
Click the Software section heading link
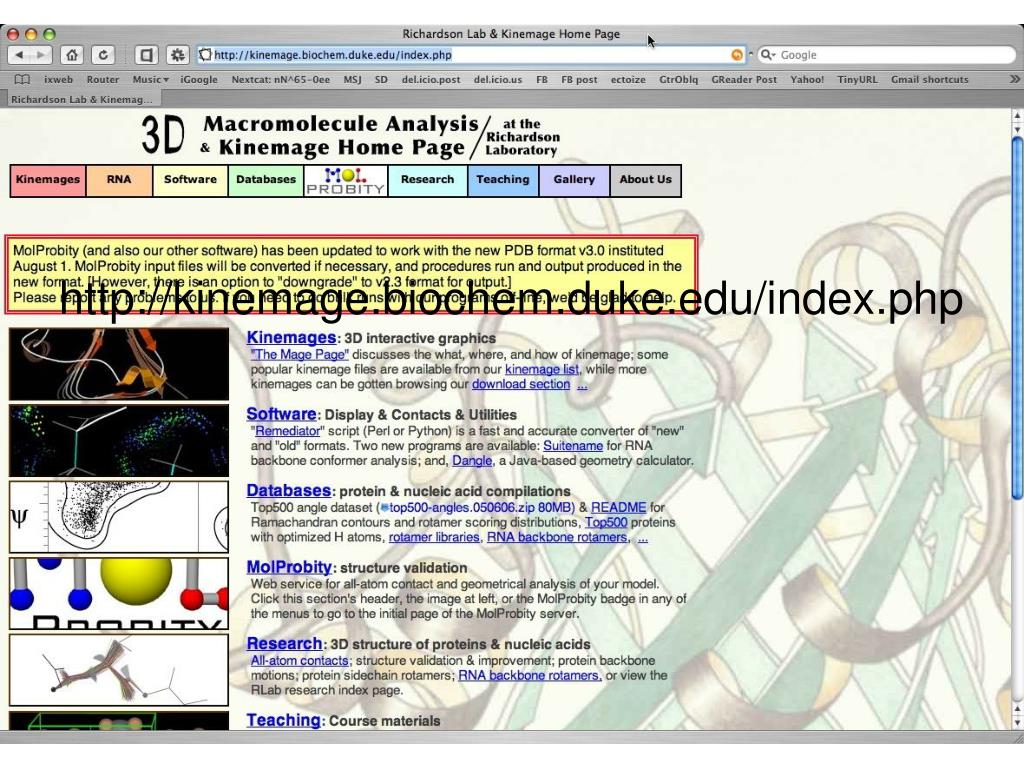point(281,414)
